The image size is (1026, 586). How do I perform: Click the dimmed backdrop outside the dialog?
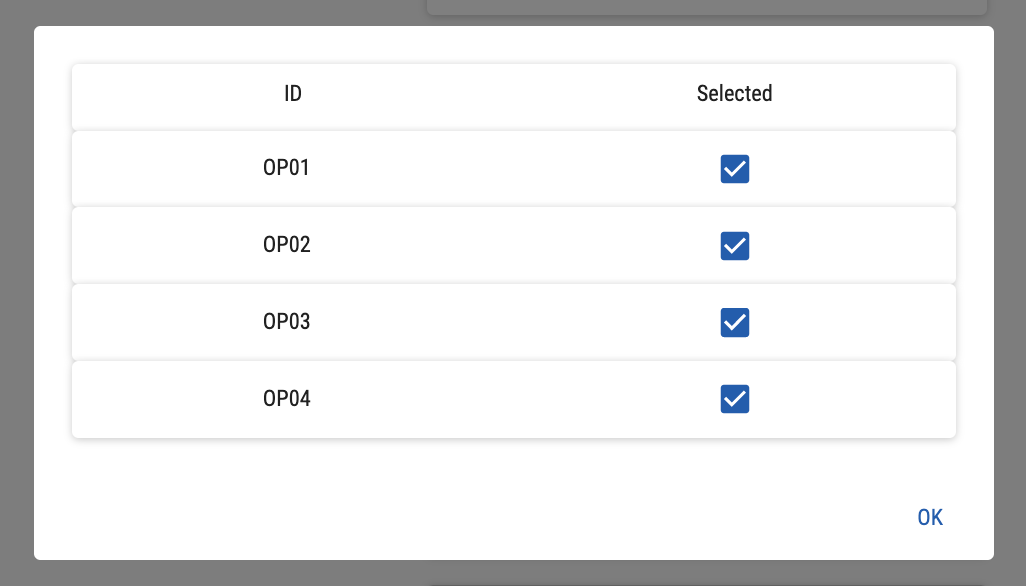pos(15,300)
